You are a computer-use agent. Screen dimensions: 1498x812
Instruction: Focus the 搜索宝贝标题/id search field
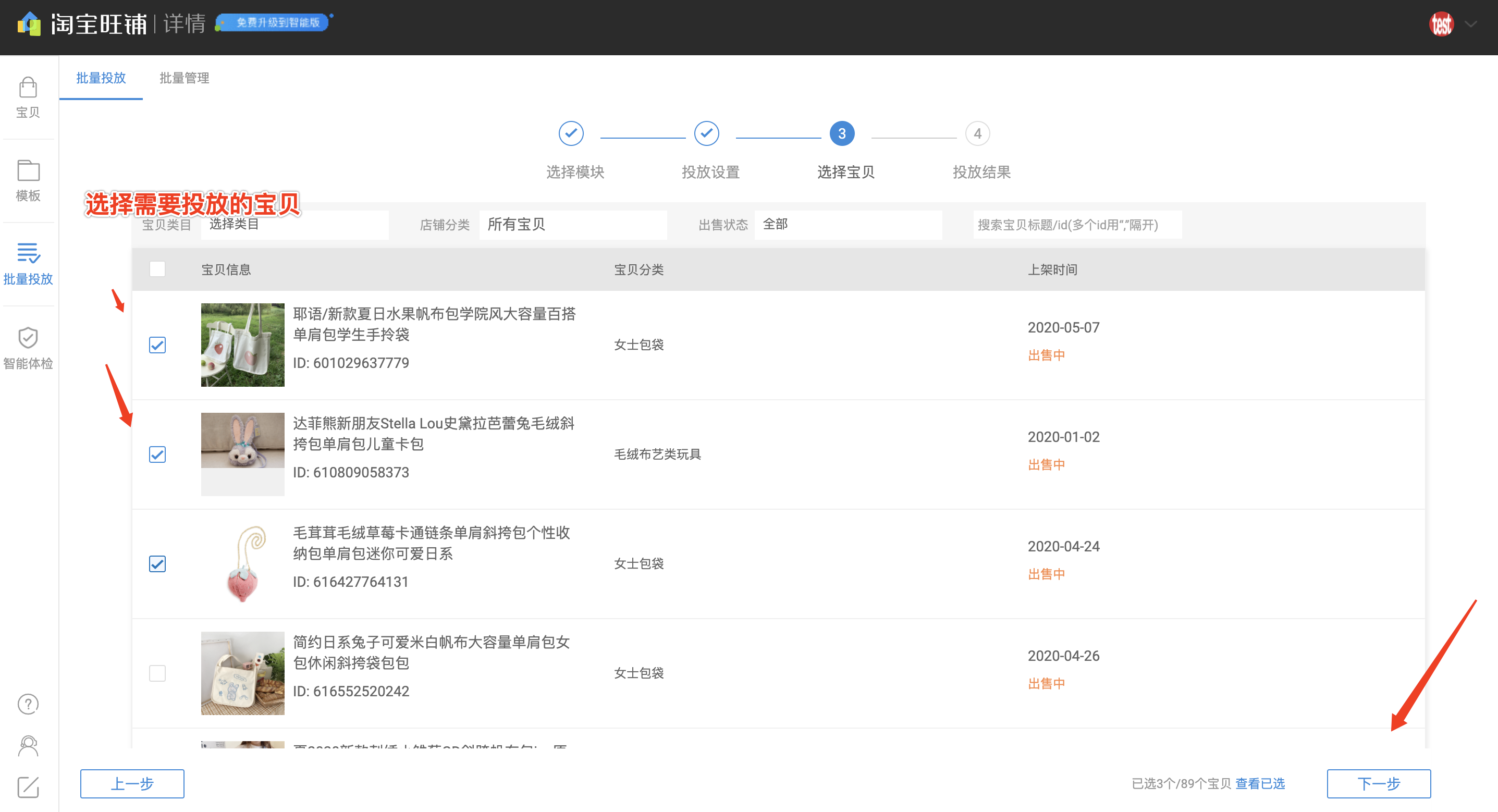[x=1077, y=225]
